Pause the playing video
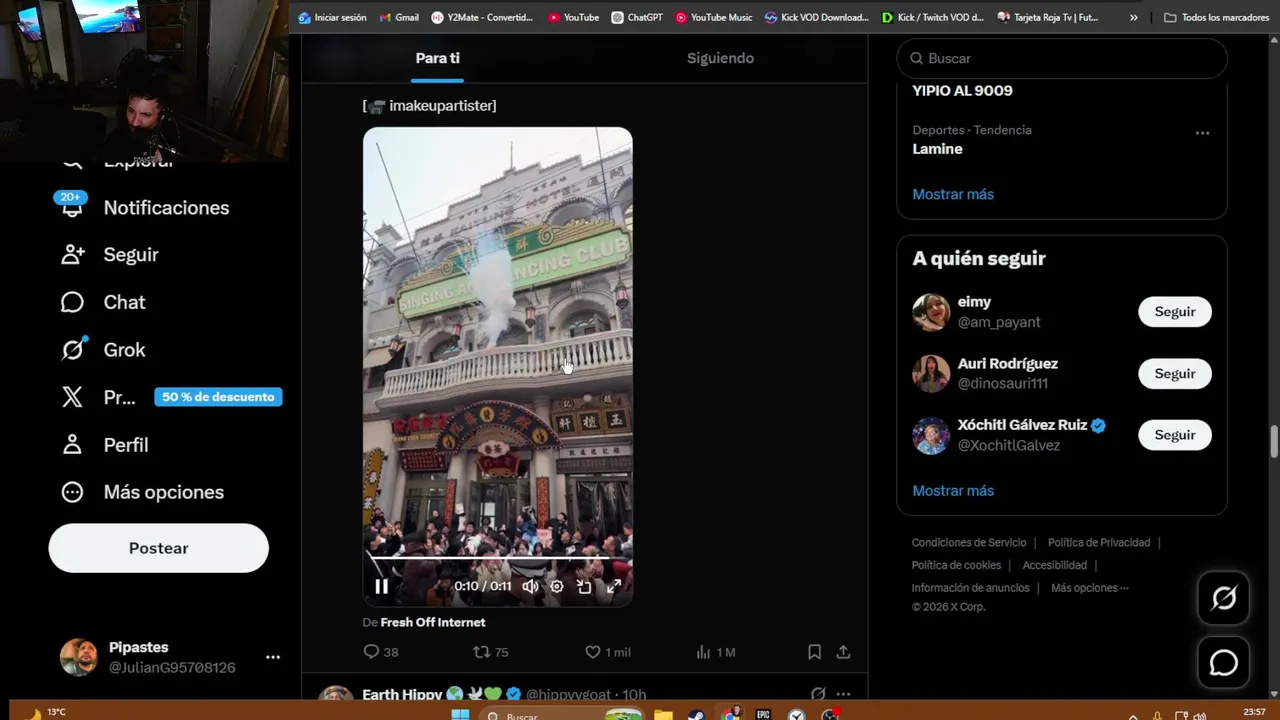This screenshot has width=1280, height=720. pyautogui.click(x=381, y=587)
